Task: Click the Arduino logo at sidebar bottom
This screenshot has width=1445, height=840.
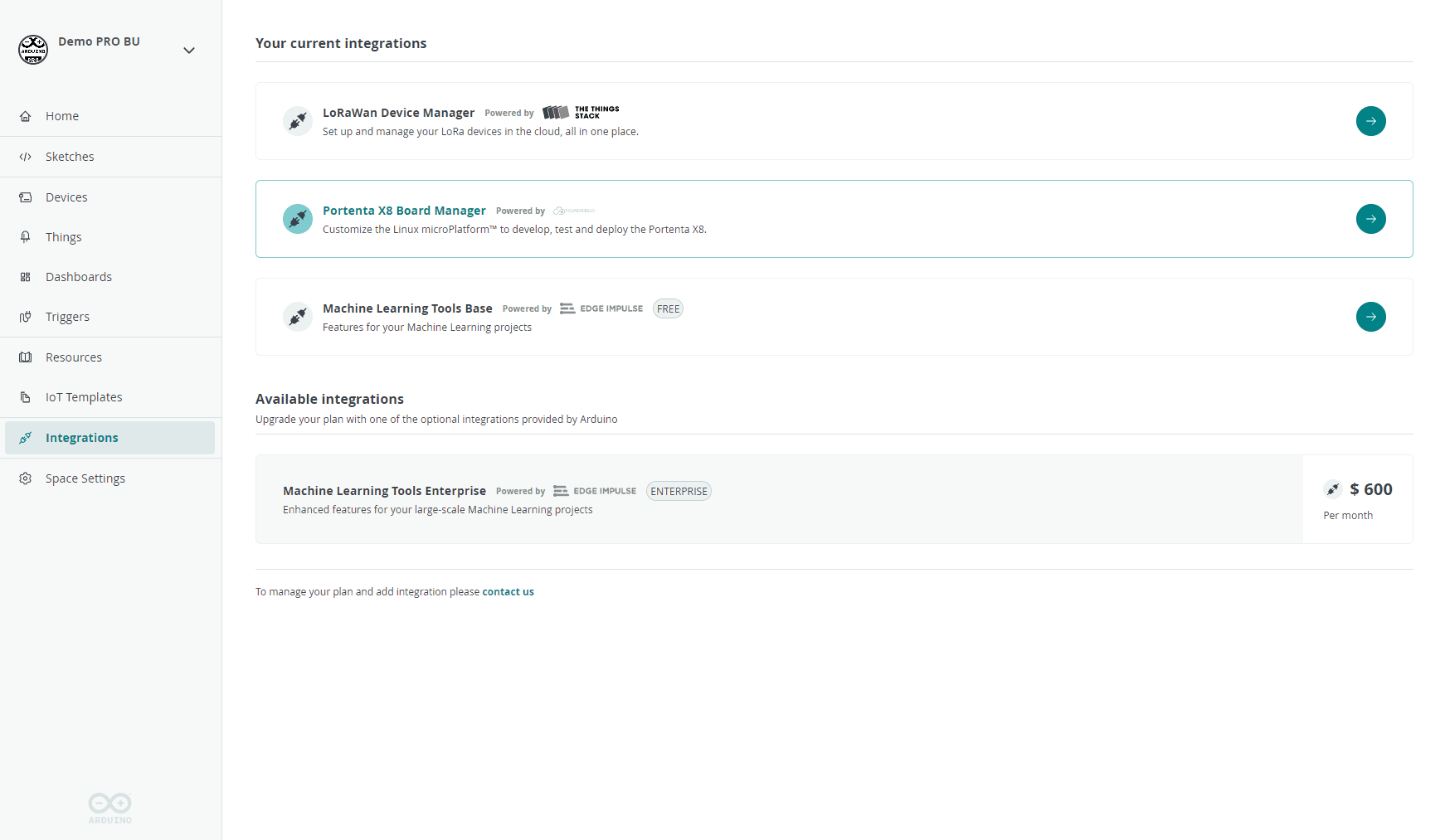Action: pos(110,808)
